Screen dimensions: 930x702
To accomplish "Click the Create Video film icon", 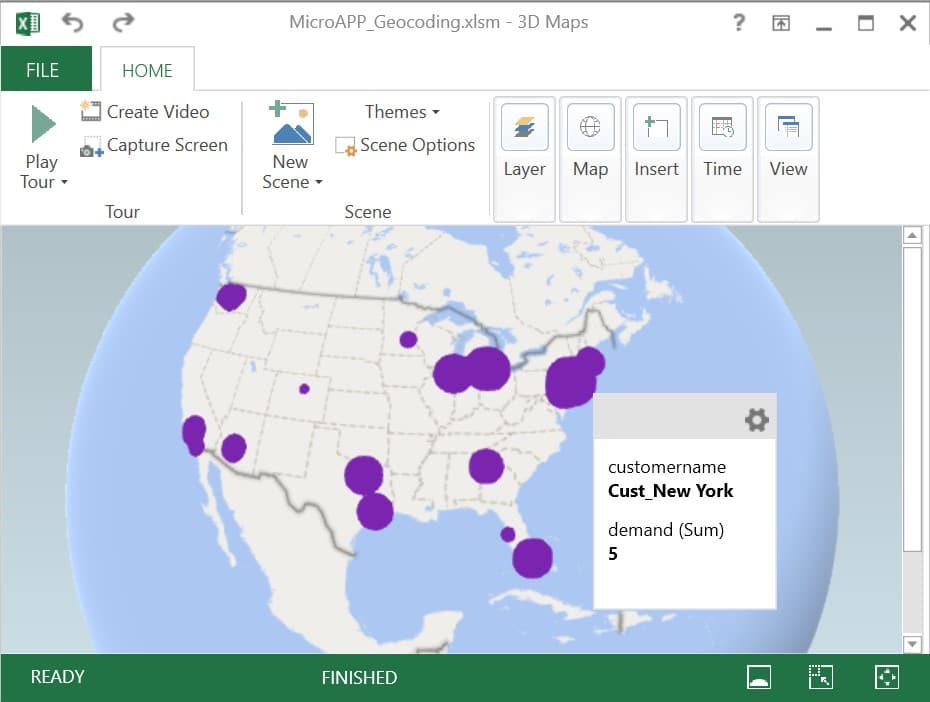I will tap(90, 111).
